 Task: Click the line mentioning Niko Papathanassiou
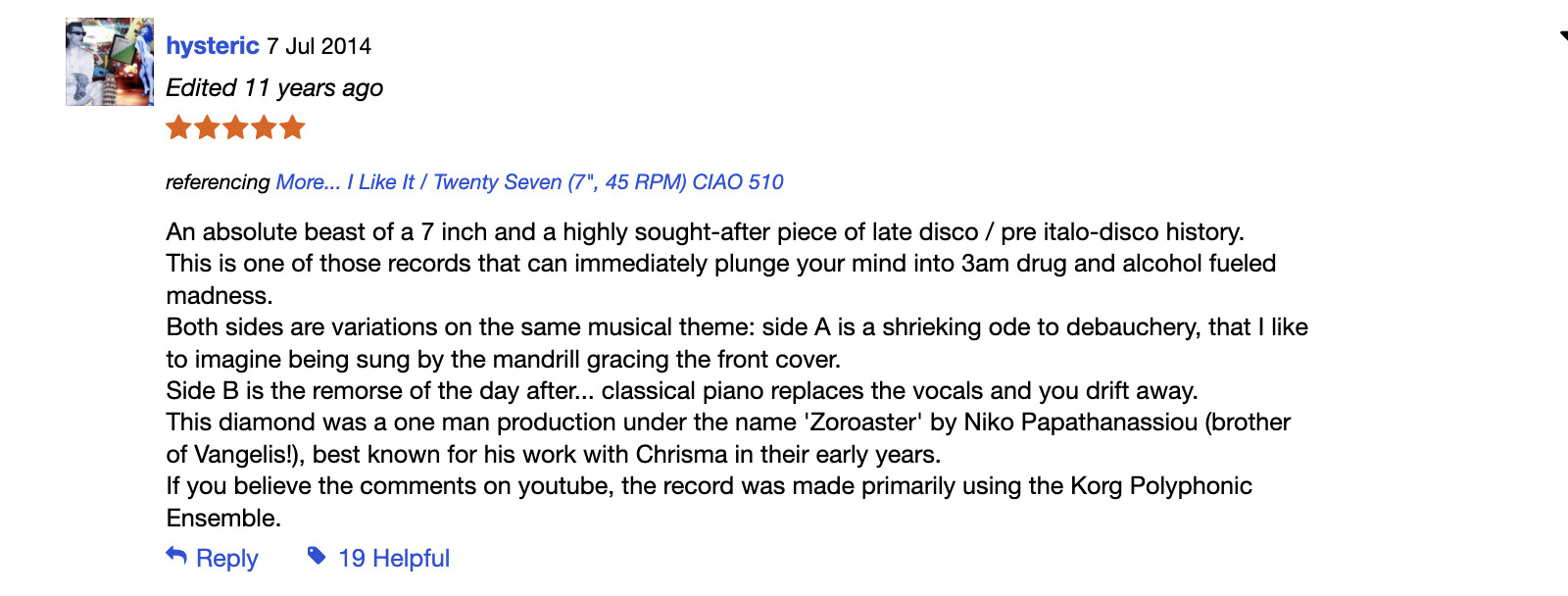(727, 422)
